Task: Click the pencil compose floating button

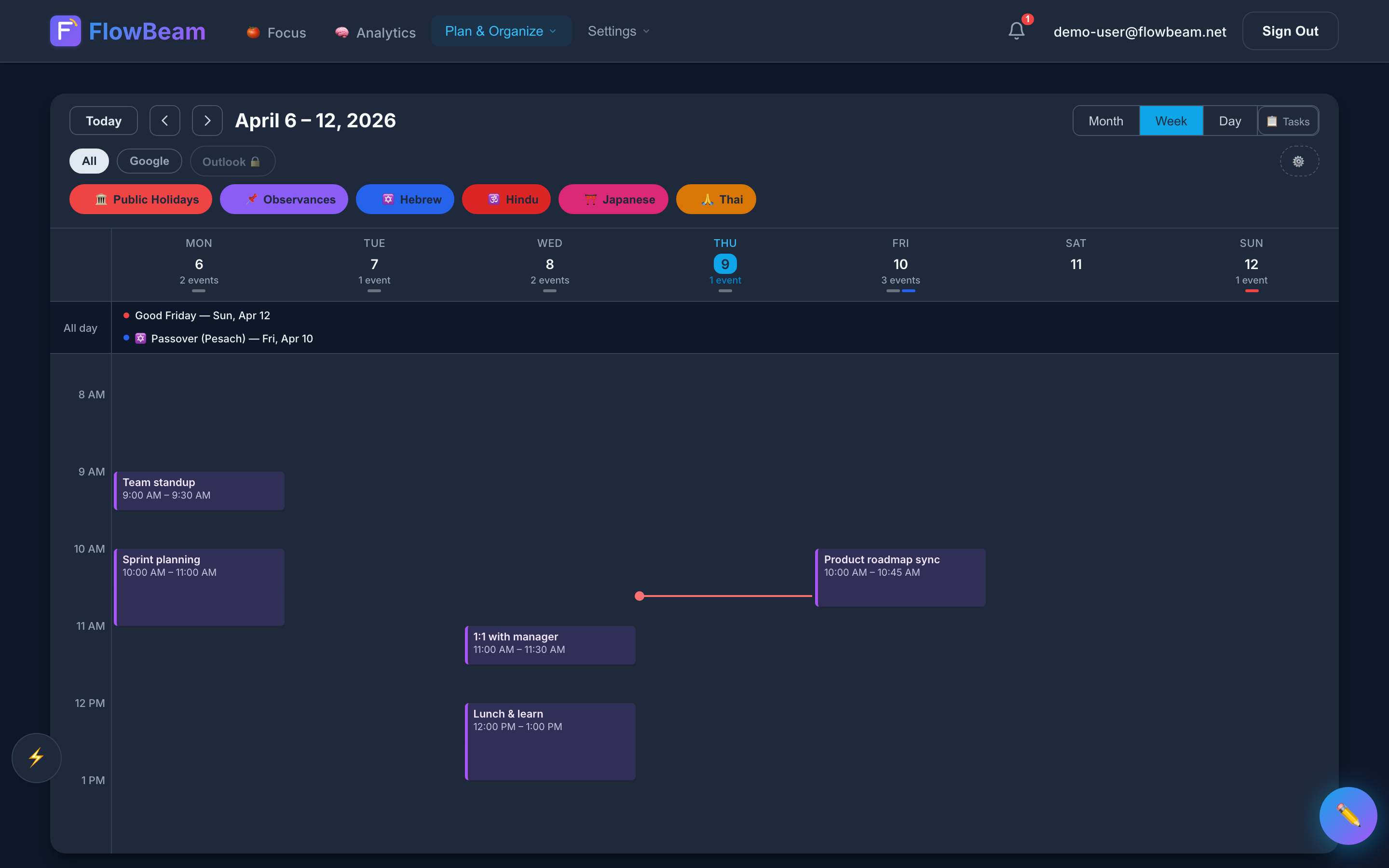Action: pyautogui.click(x=1348, y=816)
